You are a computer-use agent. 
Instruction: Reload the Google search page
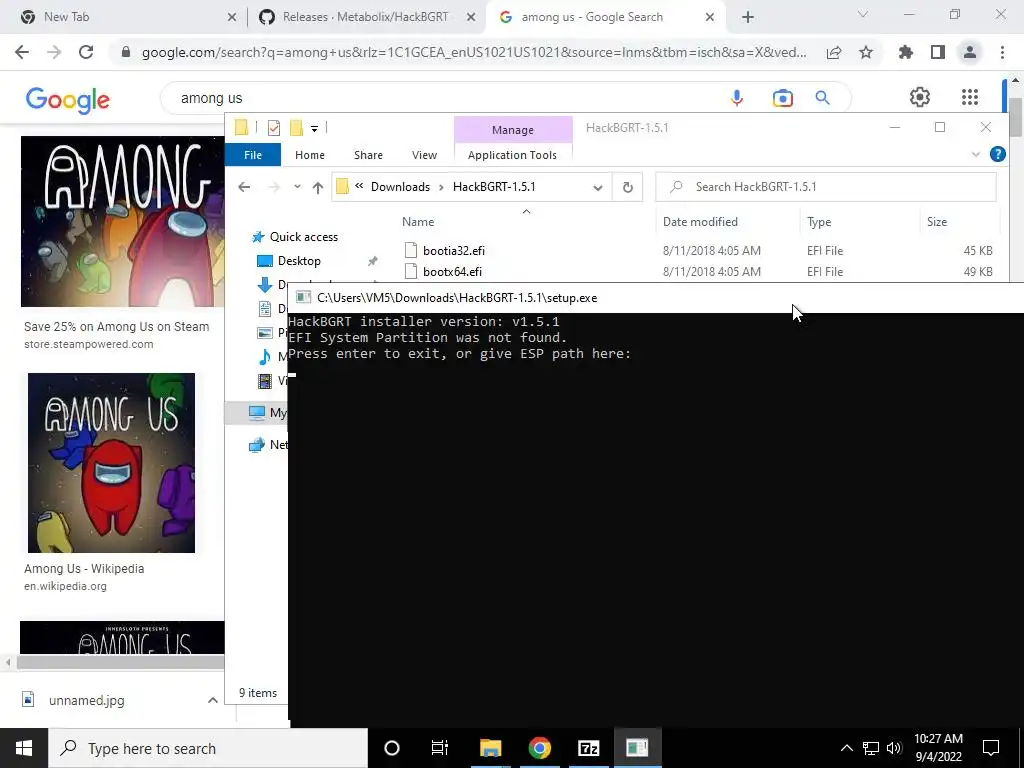coord(86,52)
